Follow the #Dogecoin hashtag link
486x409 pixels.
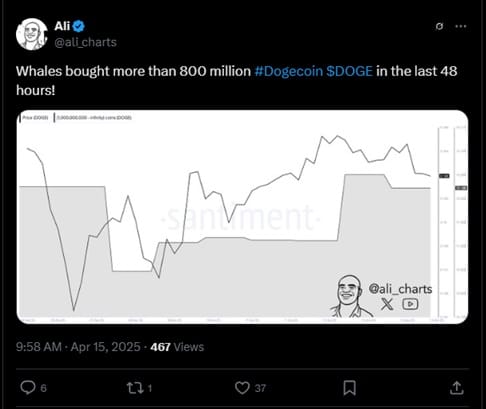[x=289, y=71]
